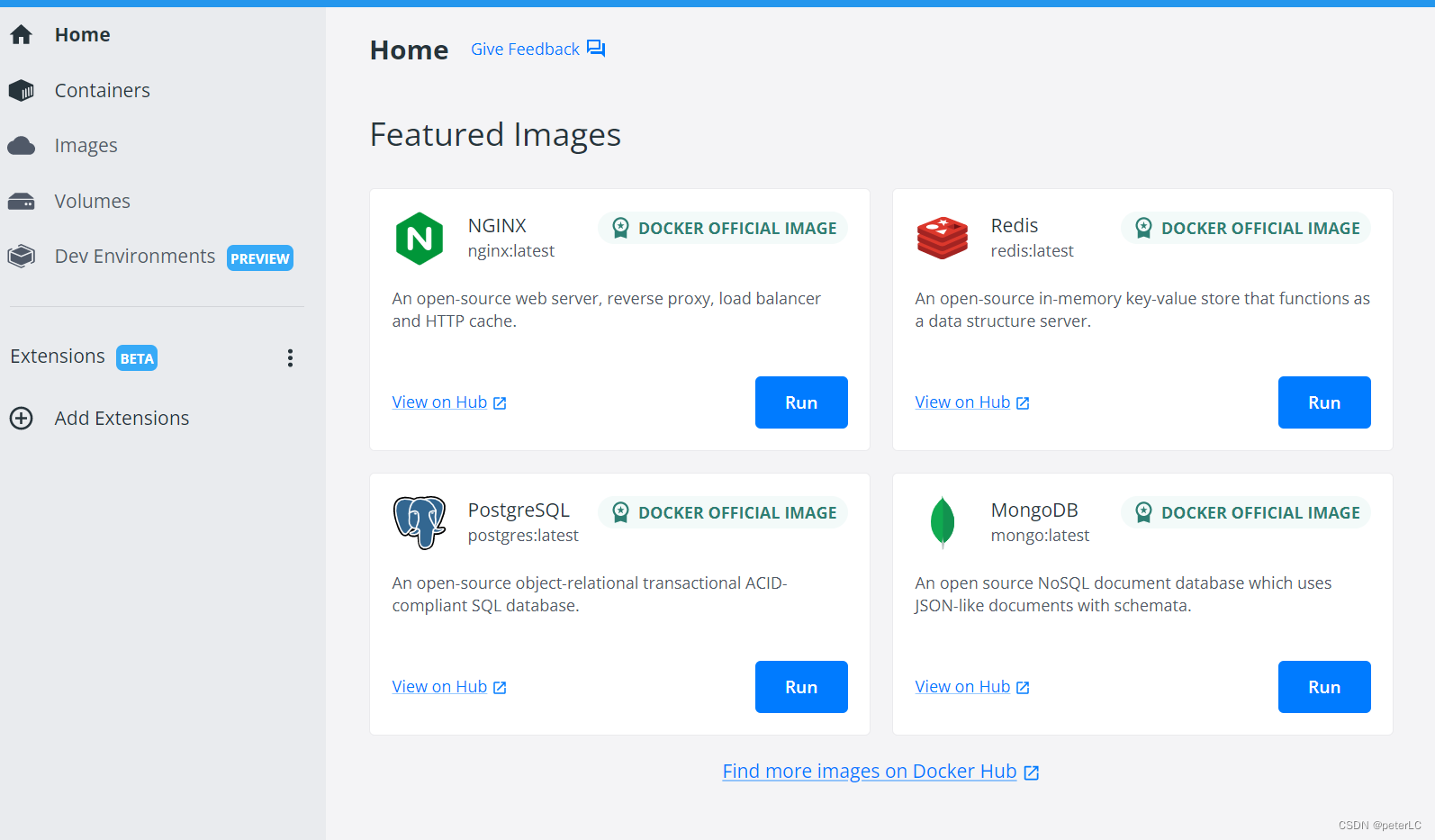Run the NGINX image
The image size is (1435, 840).
click(801, 402)
